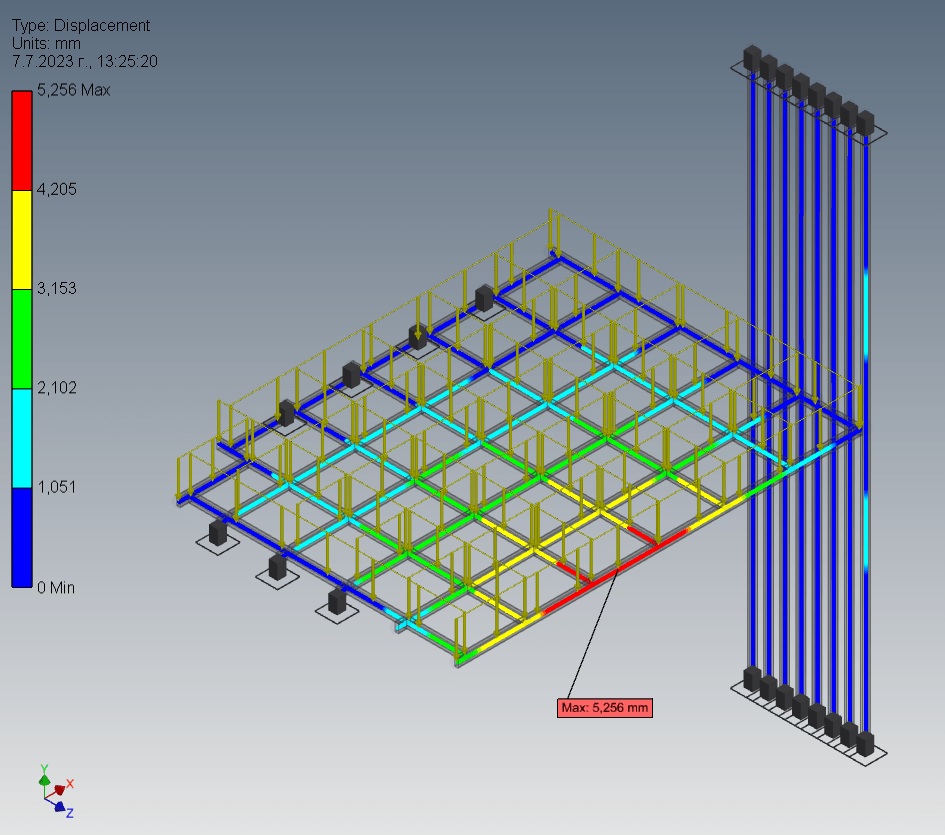Click the 7.7.2023 timestamp text
This screenshot has height=835, width=945.
tap(84, 62)
